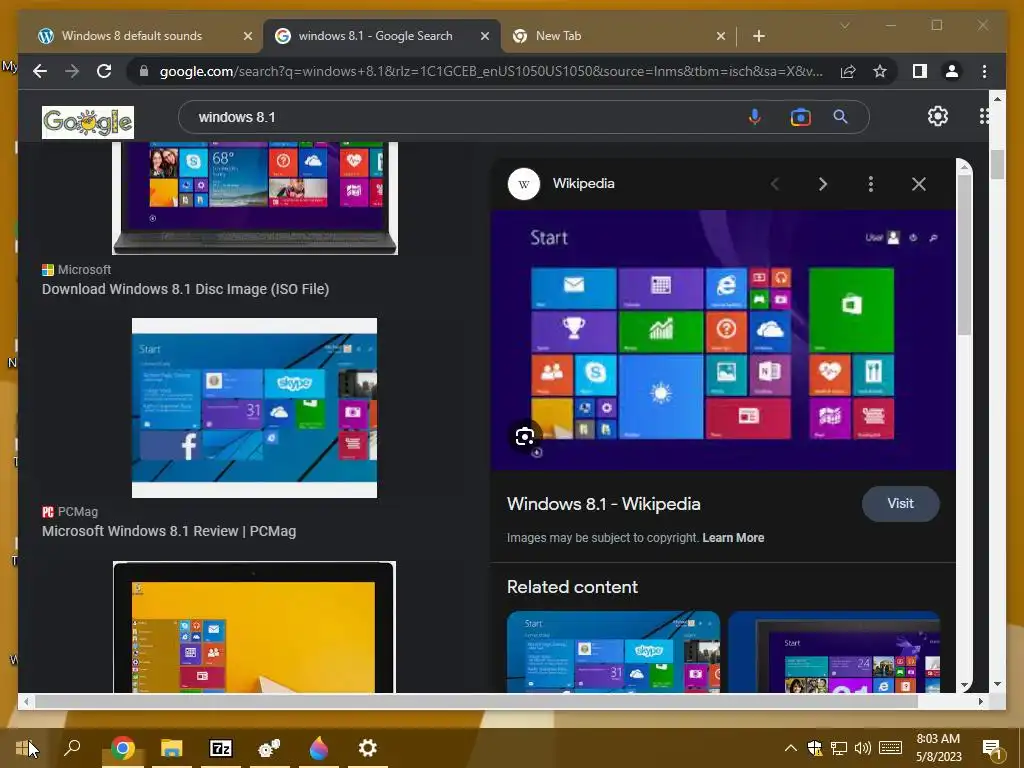Image resolution: width=1024 pixels, height=768 pixels.
Task: Open the touch keyboard tray icon
Action: (x=890, y=748)
